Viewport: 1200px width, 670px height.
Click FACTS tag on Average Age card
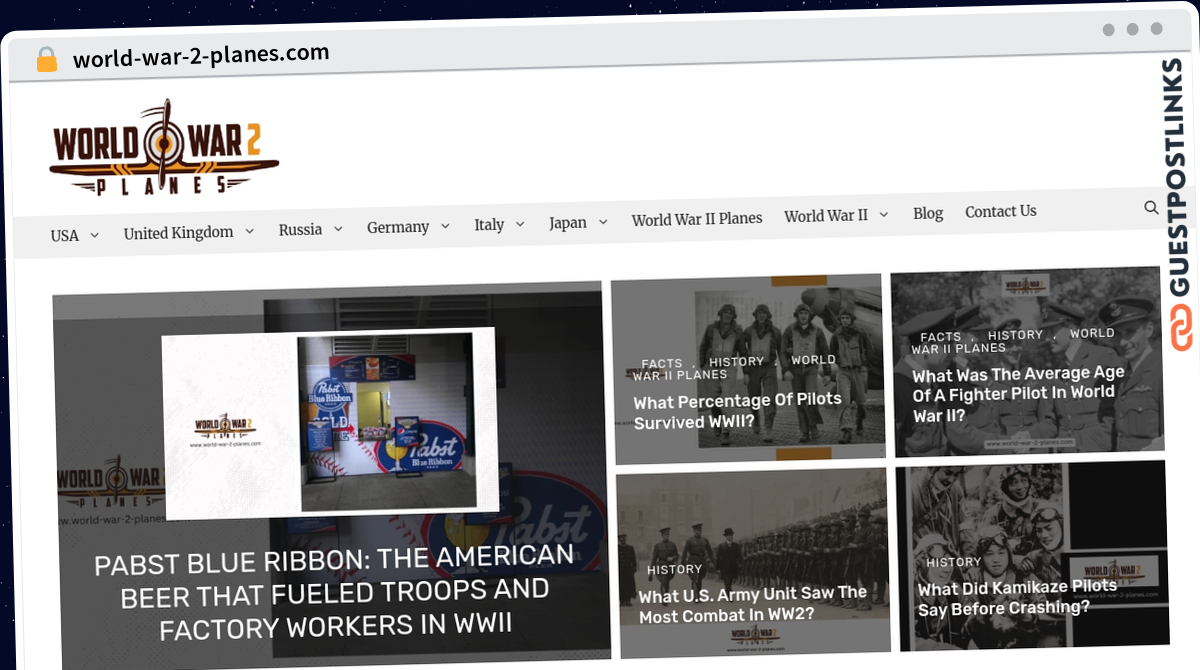coord(940,337)
